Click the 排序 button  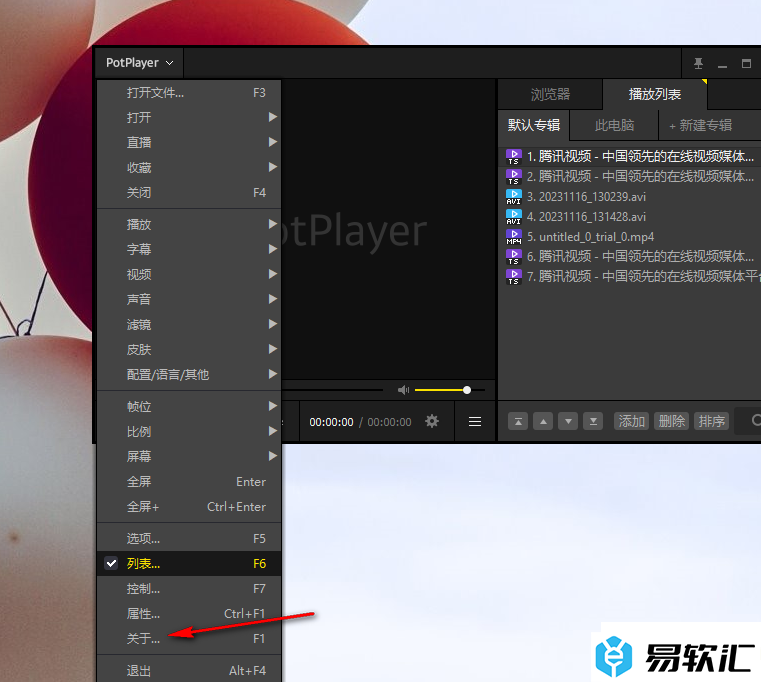point(711,421)
